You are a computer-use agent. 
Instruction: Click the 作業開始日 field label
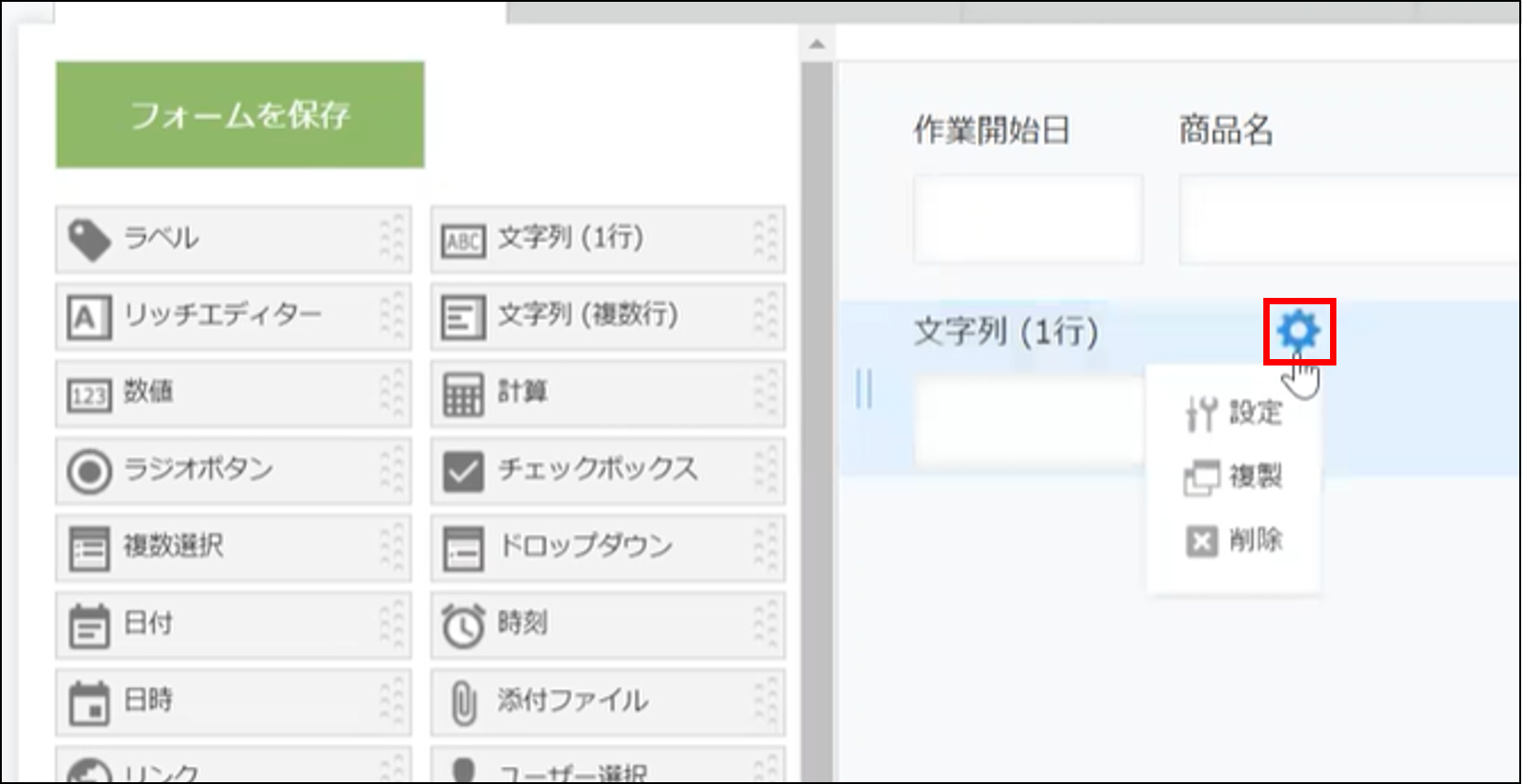992,130
